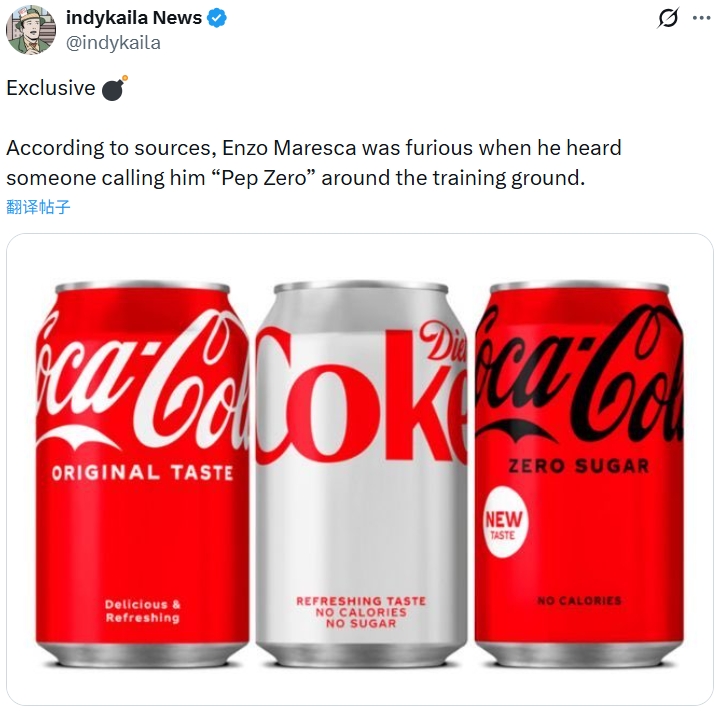Click the indykaila profile avatar

point(30,29)
